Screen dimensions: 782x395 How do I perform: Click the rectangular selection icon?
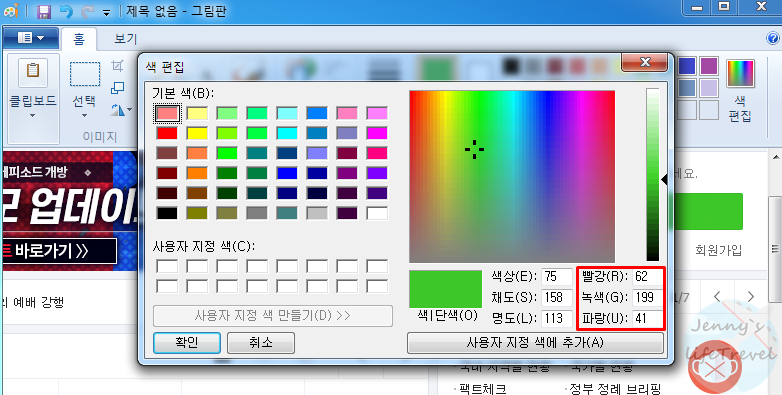coord(85,74)
